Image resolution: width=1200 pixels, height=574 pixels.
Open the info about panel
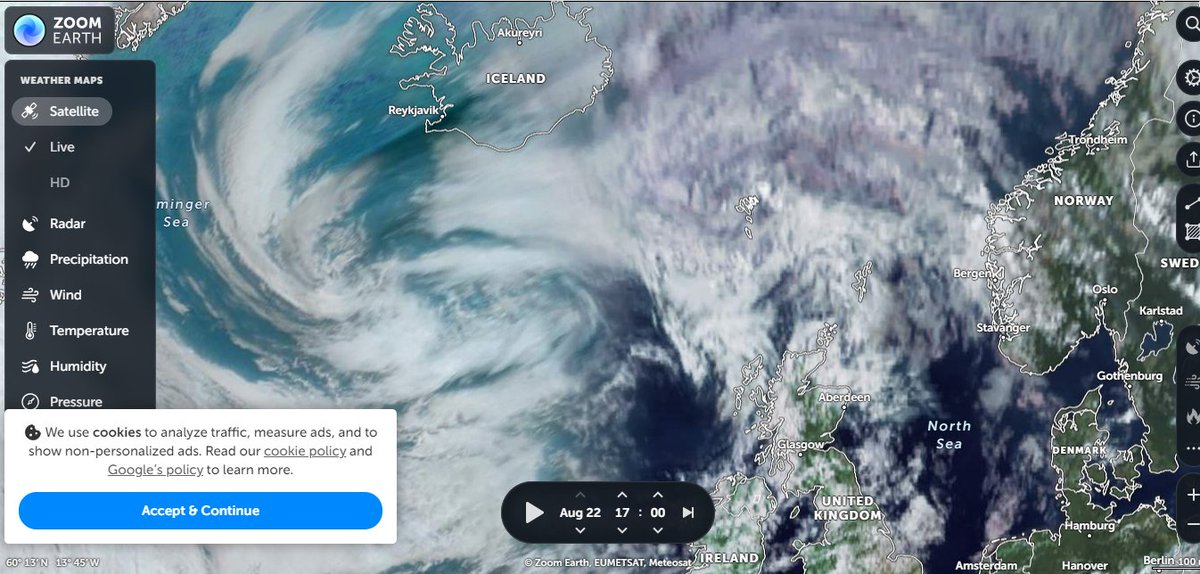coord(1191,117)
